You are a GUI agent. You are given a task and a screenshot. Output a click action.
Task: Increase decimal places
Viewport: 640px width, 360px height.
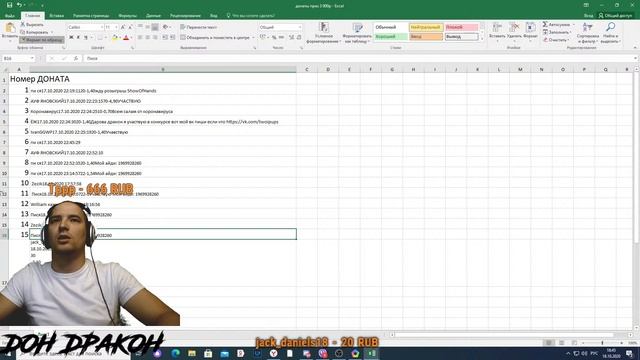coord(291,37)
